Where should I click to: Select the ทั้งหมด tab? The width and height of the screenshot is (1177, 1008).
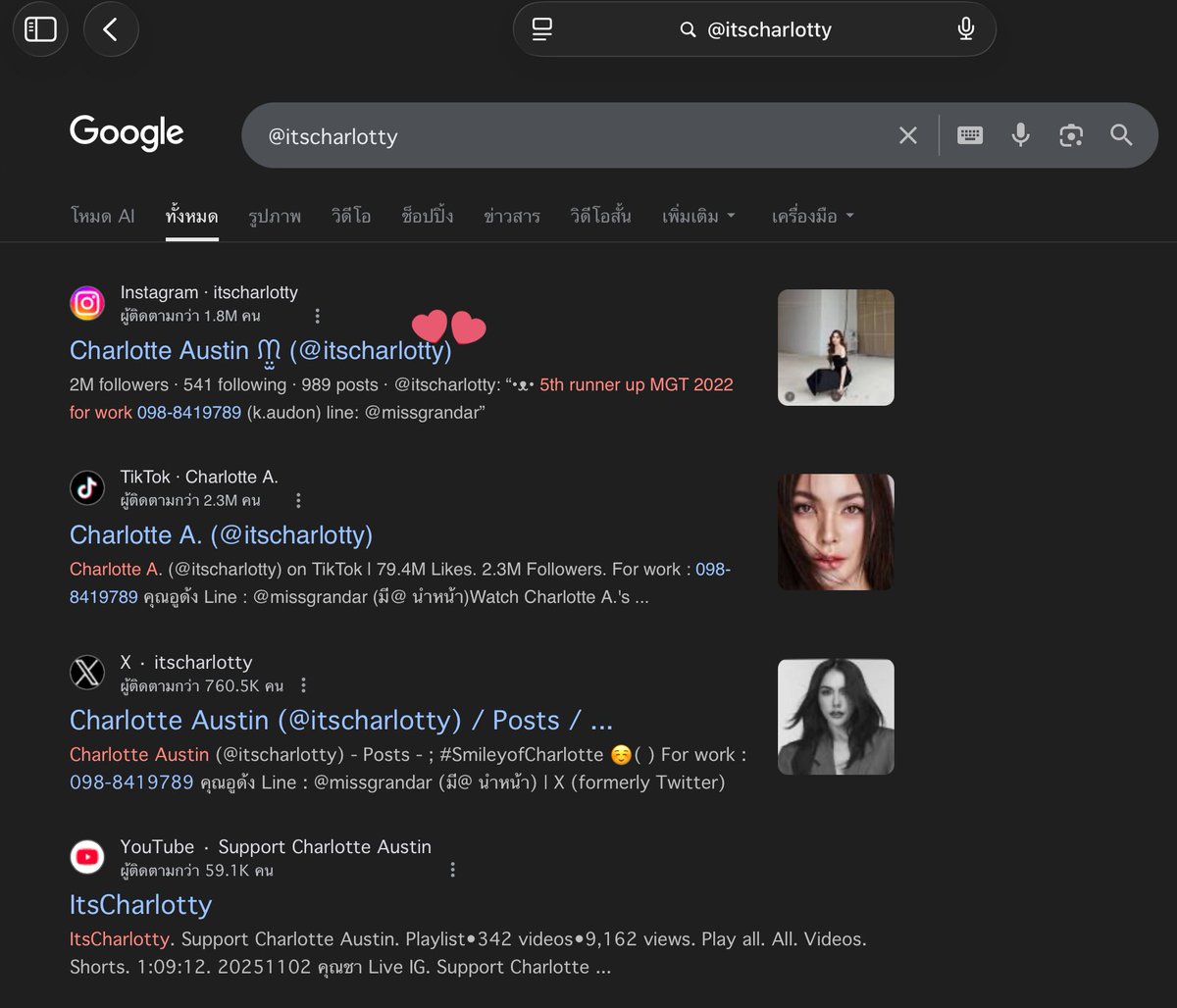192,216
